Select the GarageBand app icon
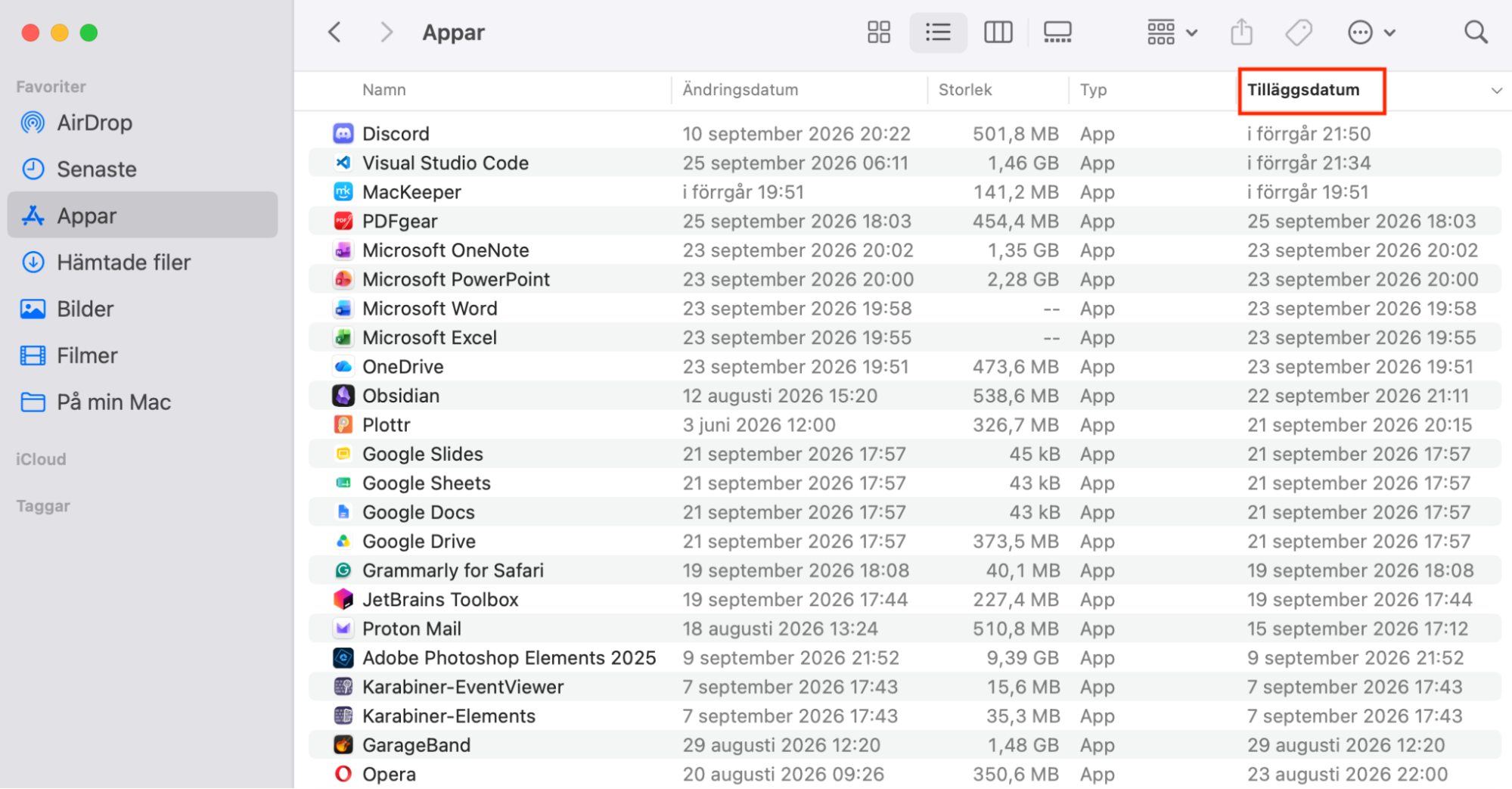The image size is (1512, 789). (x=343, y=745)
